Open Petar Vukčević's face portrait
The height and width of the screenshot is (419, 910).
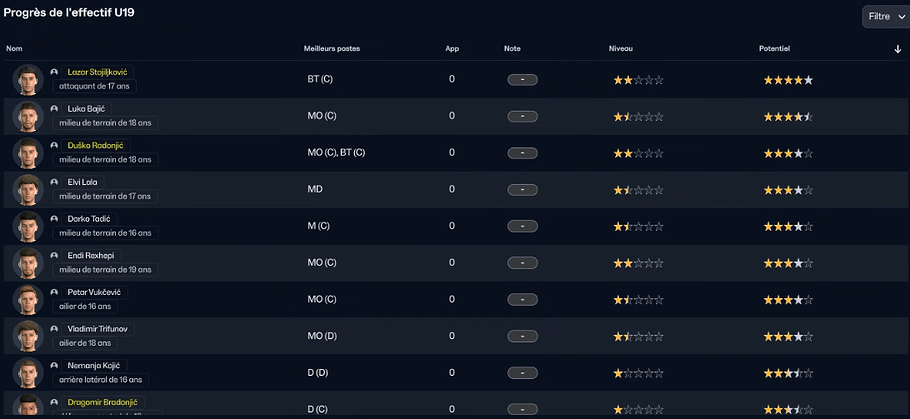click(x=28, y=299)
